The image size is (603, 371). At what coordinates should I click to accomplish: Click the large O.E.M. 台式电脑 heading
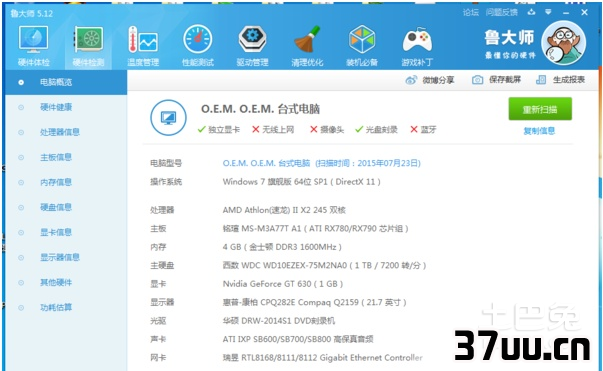[260, 109]
